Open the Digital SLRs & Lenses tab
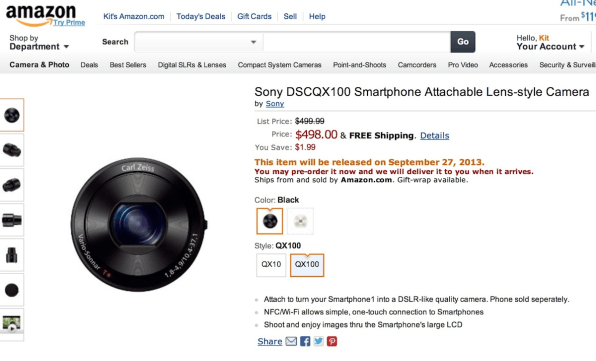The image size is (596, 361). (192, 65)
